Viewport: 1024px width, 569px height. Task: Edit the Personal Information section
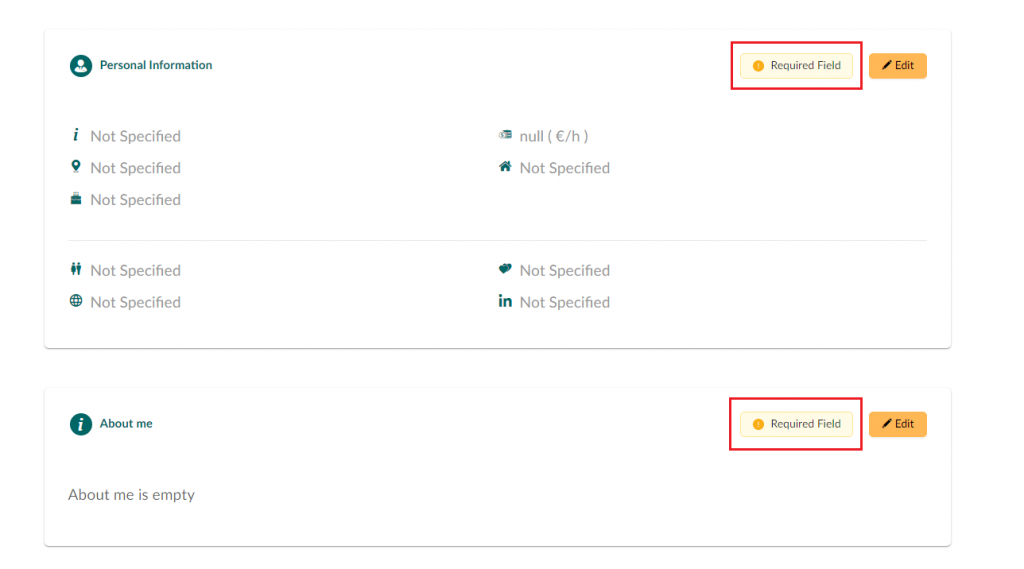[x=897, y=66]
